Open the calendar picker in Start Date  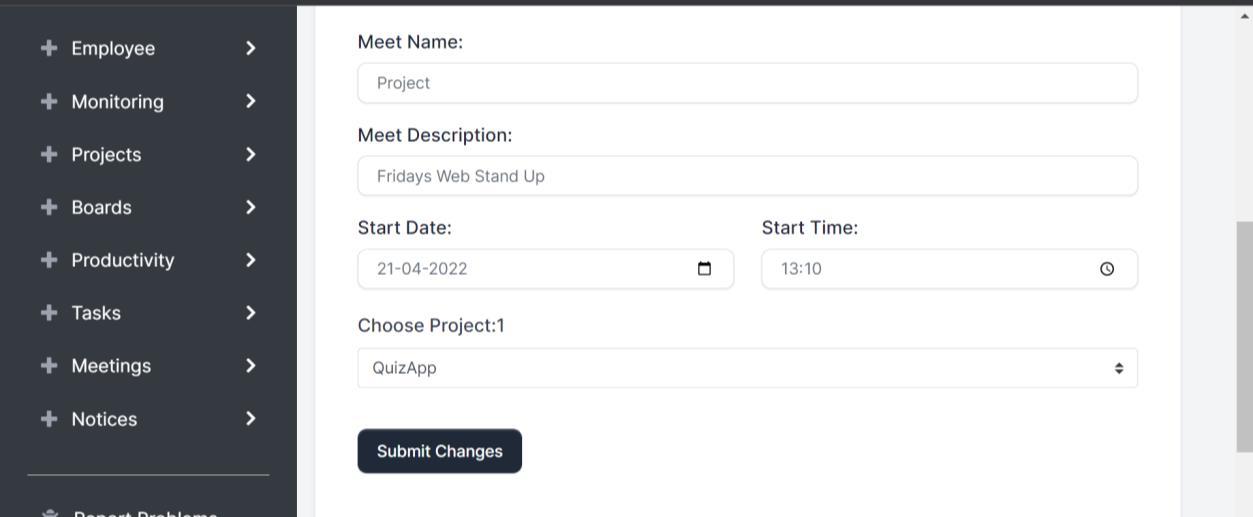(x=704, y=268)
